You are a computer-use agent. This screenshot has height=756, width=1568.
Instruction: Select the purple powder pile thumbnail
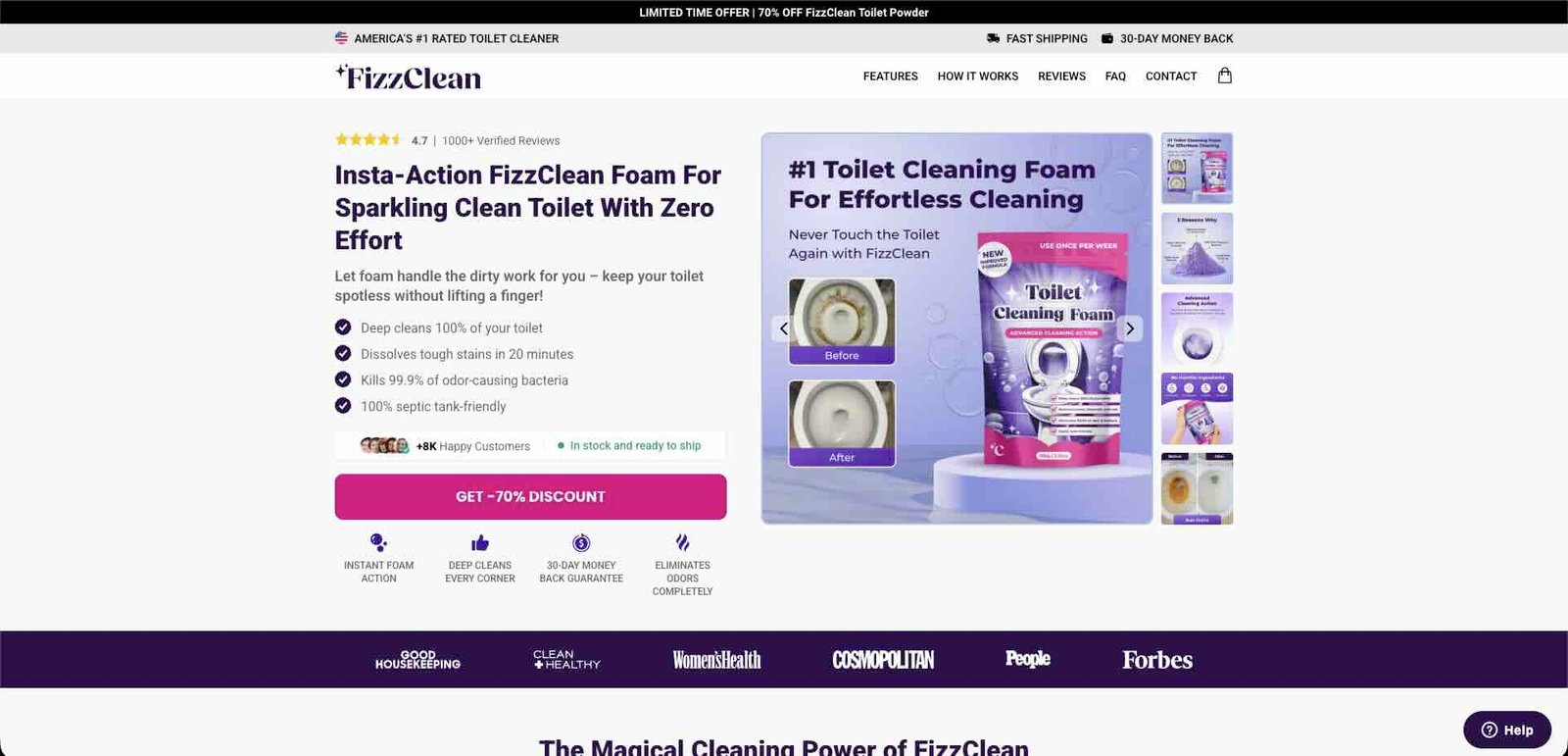pyautogui.click(x=1197, y=248)
